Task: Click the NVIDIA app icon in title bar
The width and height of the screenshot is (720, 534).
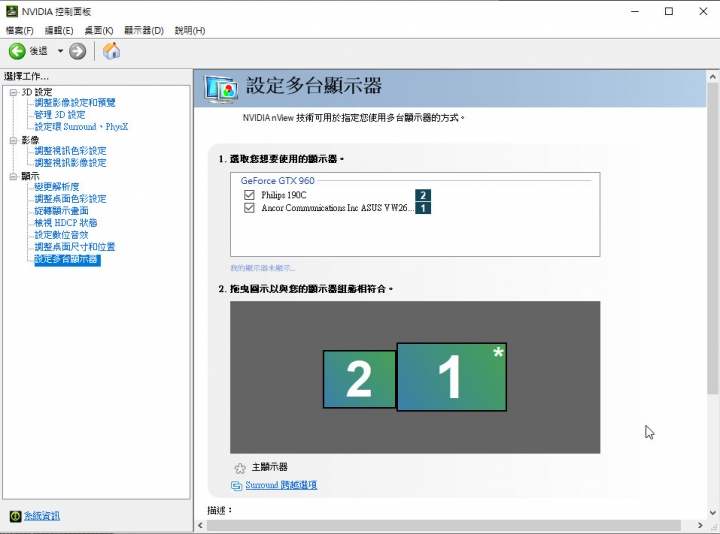Action: [11, 11]
